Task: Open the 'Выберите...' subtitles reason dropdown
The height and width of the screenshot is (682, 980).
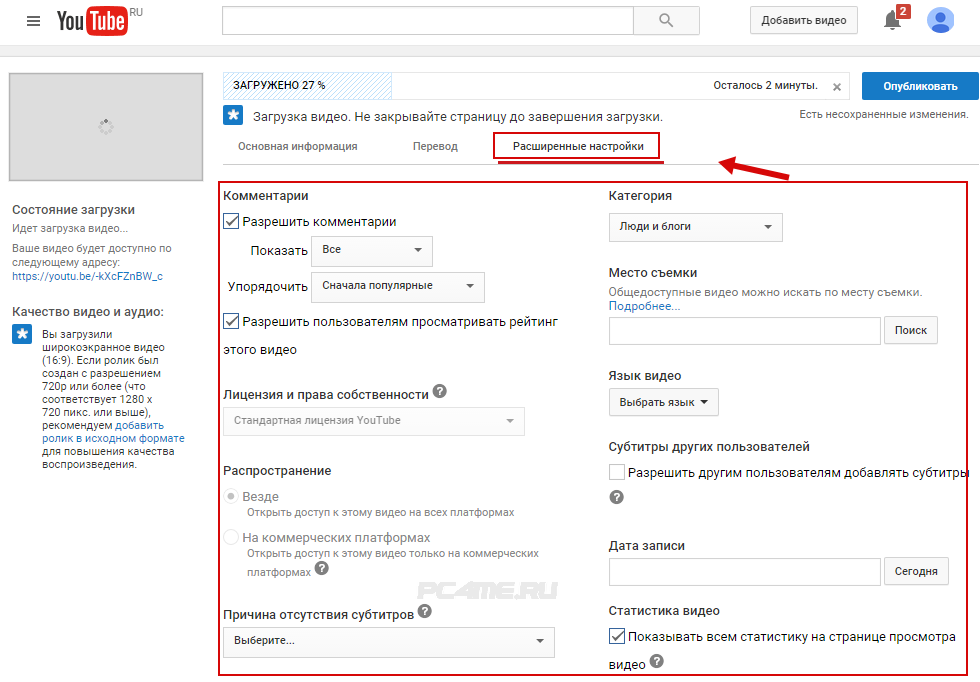Action: [x=389, y=641]
